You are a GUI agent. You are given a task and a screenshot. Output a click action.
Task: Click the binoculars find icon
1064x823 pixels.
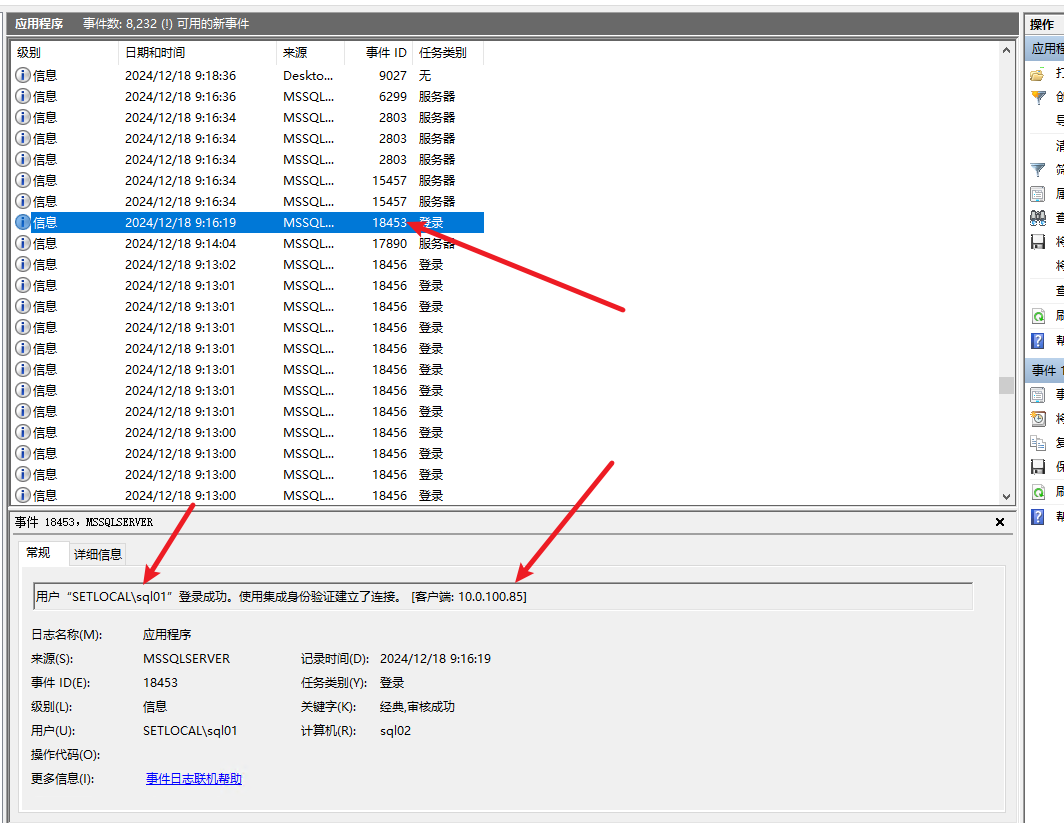pyautogui.click(x=1038, y=218)
